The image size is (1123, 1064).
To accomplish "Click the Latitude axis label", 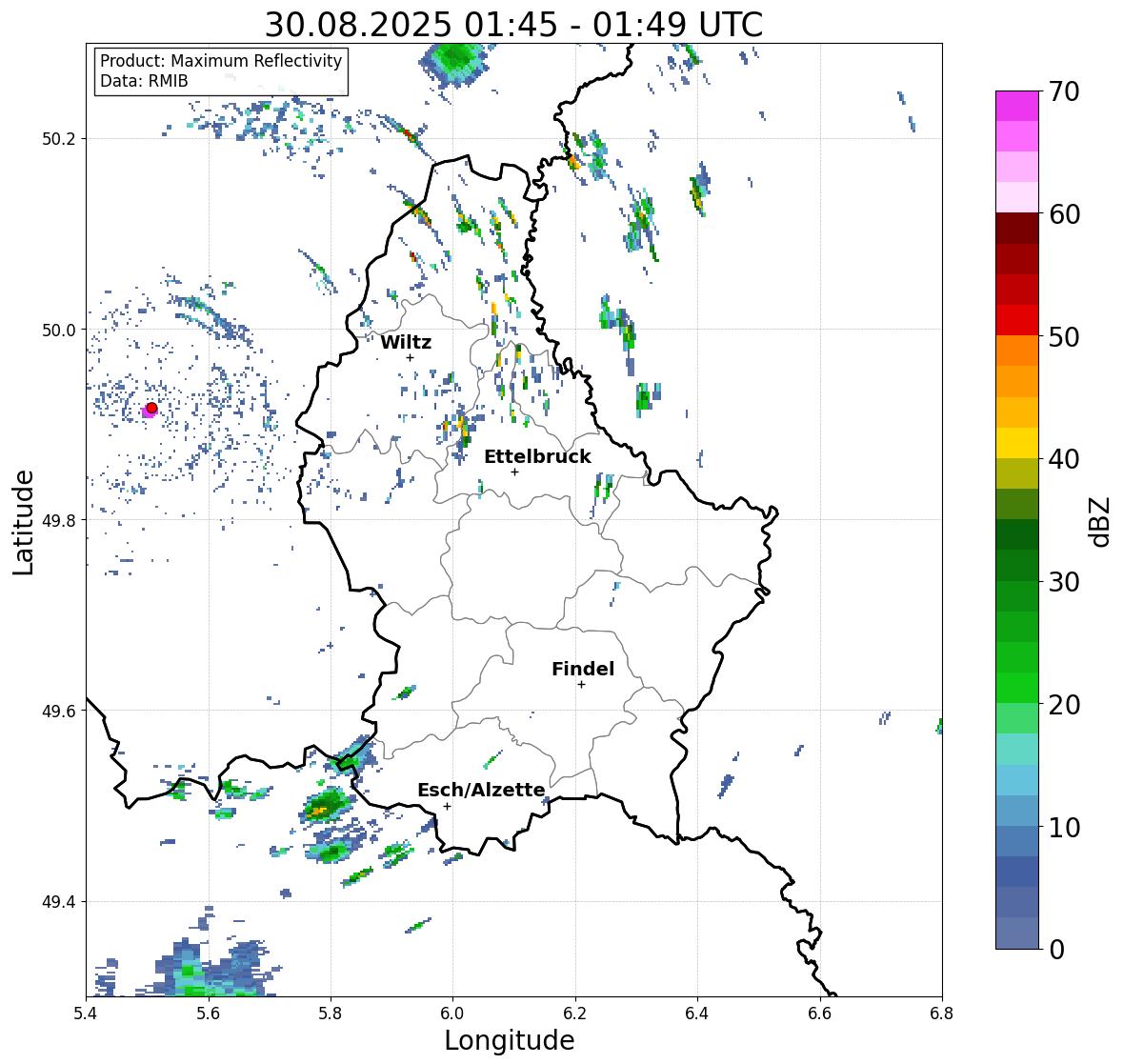I will pyautogui.click(x=23, y=522).
